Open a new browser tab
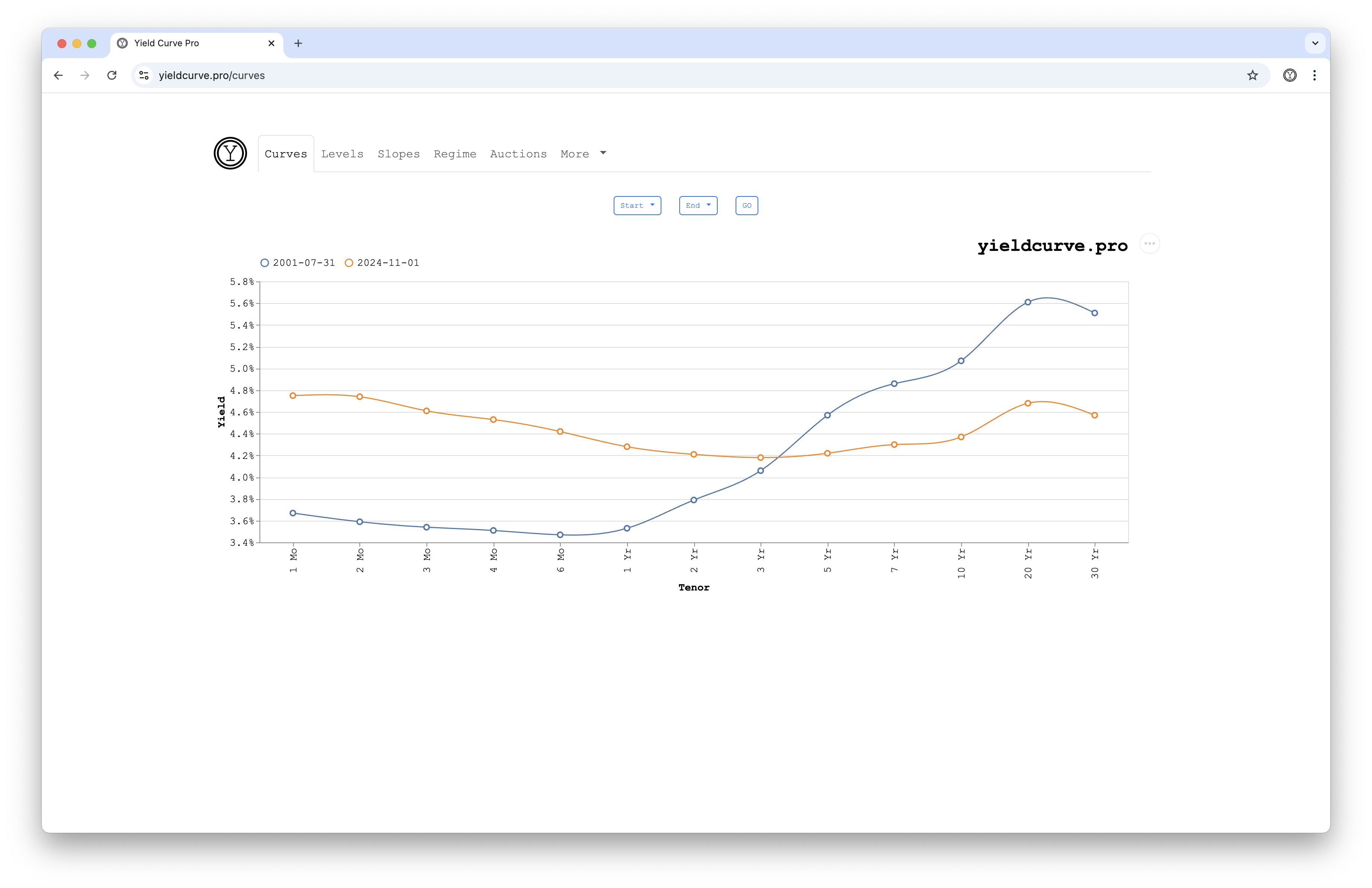 tap(298, 43)
